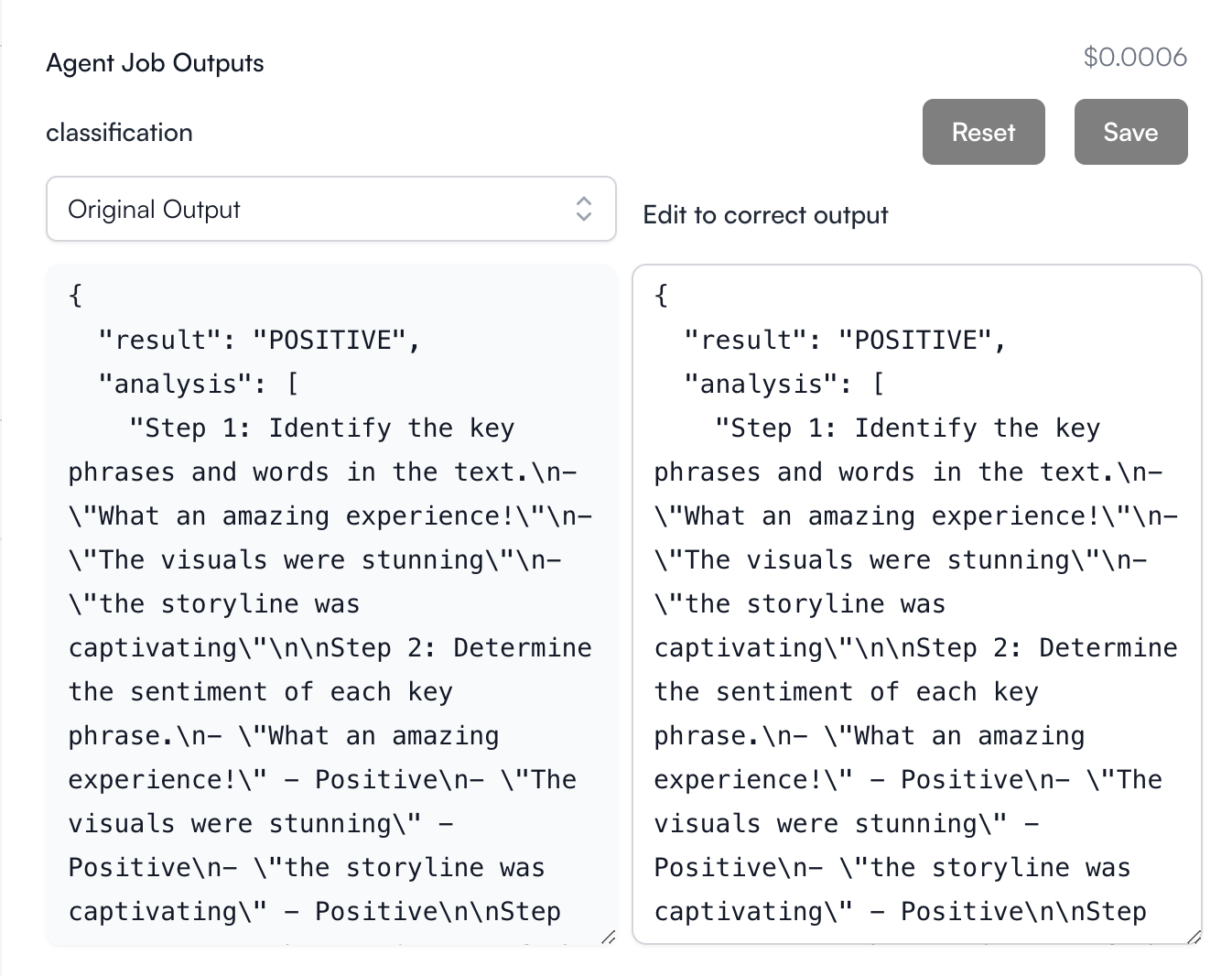Grab the resize handle of the editable output box
The width and height of the screenshot is (1232, 976).
pyautogui.click(x=1194, y=937)
